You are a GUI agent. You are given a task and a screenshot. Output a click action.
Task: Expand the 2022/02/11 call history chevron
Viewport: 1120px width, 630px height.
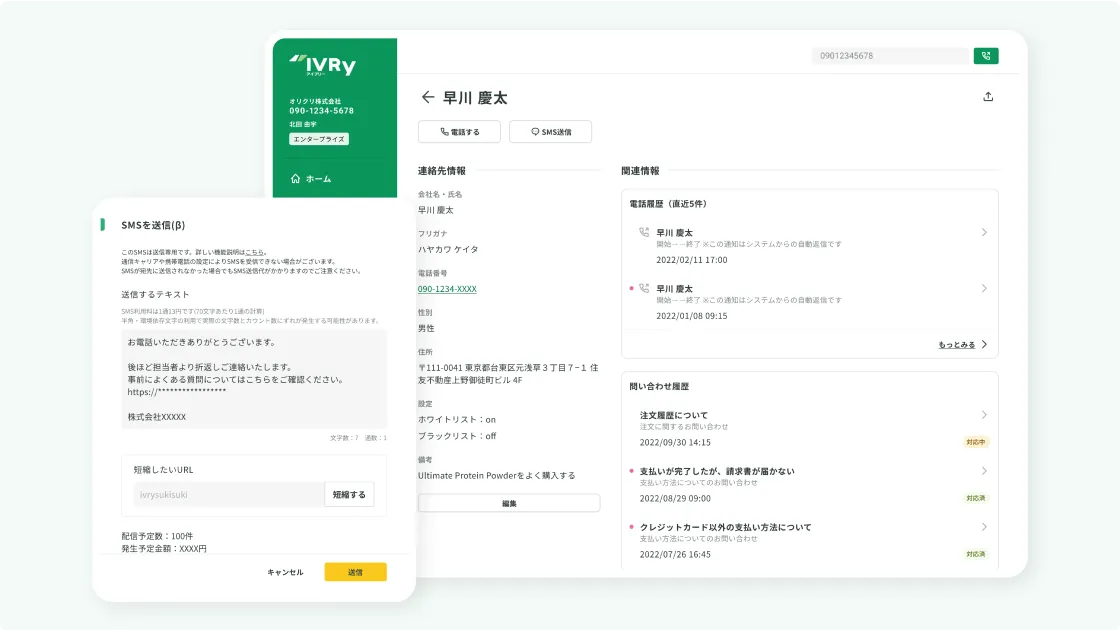984,232
